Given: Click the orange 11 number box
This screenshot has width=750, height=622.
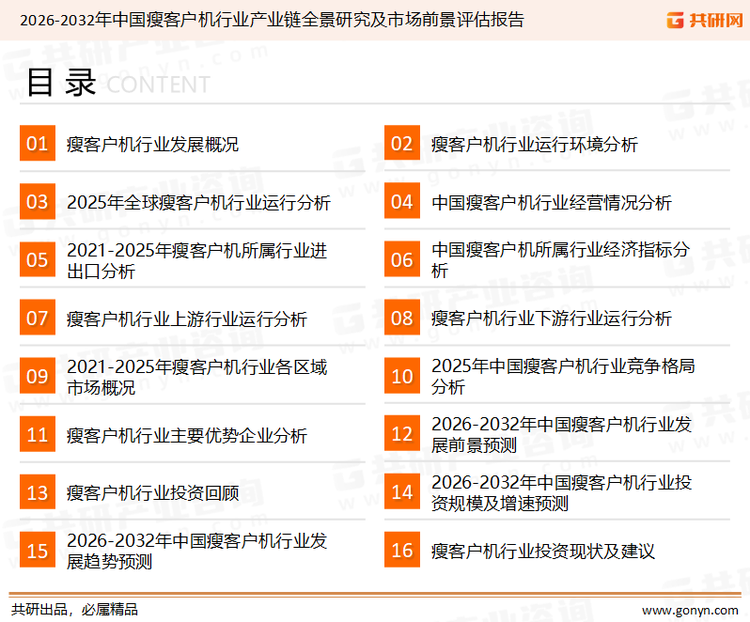Looking at the screenshot, I should point(37,434).
